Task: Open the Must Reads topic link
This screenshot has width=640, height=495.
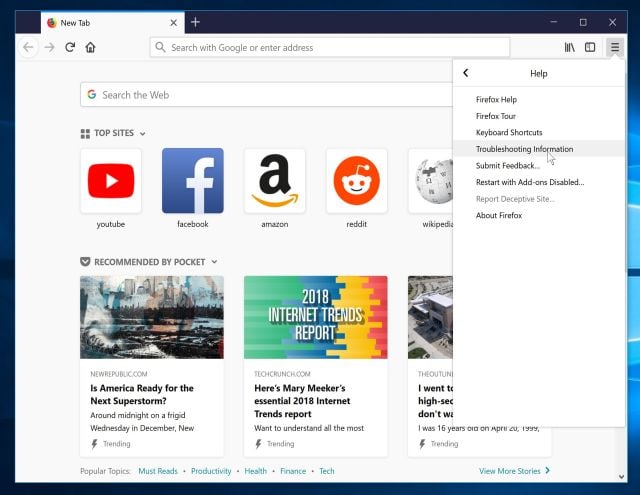Action: pyautogui.click(x=158, y=471)
